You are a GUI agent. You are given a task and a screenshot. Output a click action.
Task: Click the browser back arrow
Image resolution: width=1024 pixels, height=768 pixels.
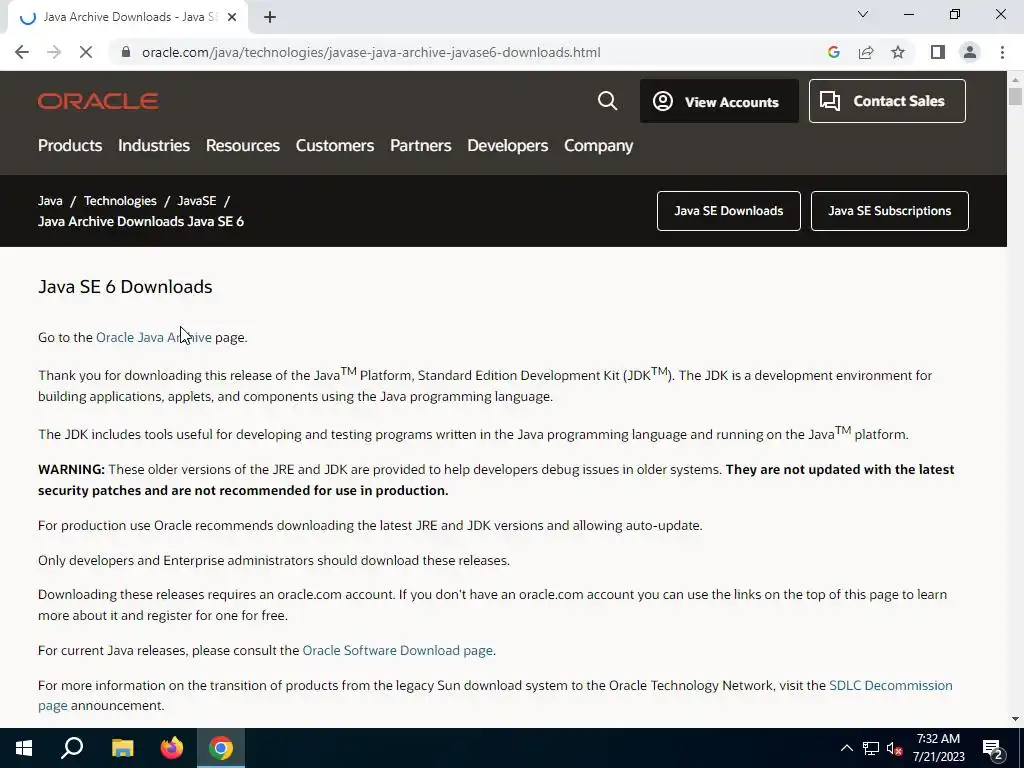22,52
